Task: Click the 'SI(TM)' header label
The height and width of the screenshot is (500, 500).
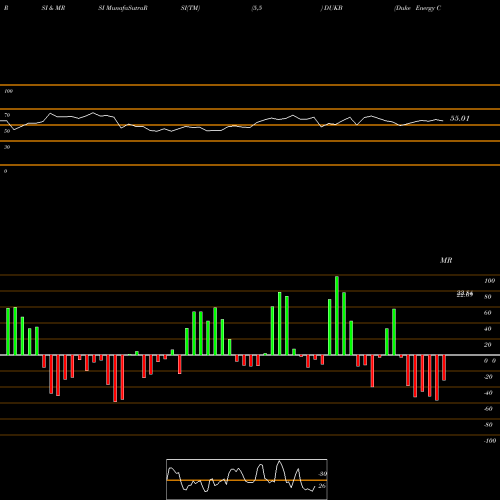Action: click(190, 8)
